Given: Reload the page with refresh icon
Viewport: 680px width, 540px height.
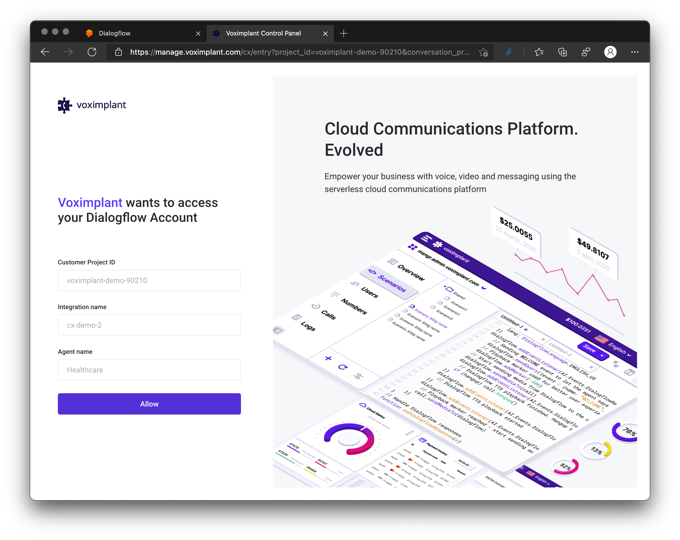Looking at the screenshot, I should [x=92, y=52].
